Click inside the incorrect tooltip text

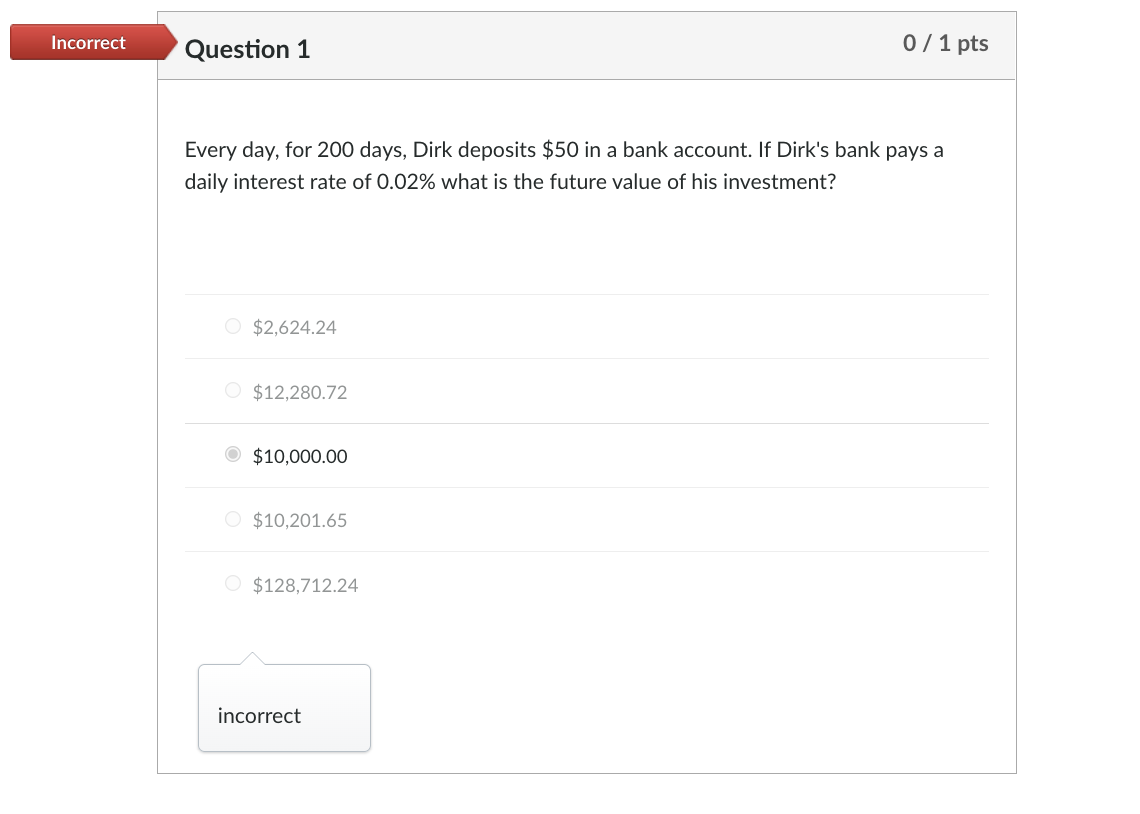(x=259, y=715)
